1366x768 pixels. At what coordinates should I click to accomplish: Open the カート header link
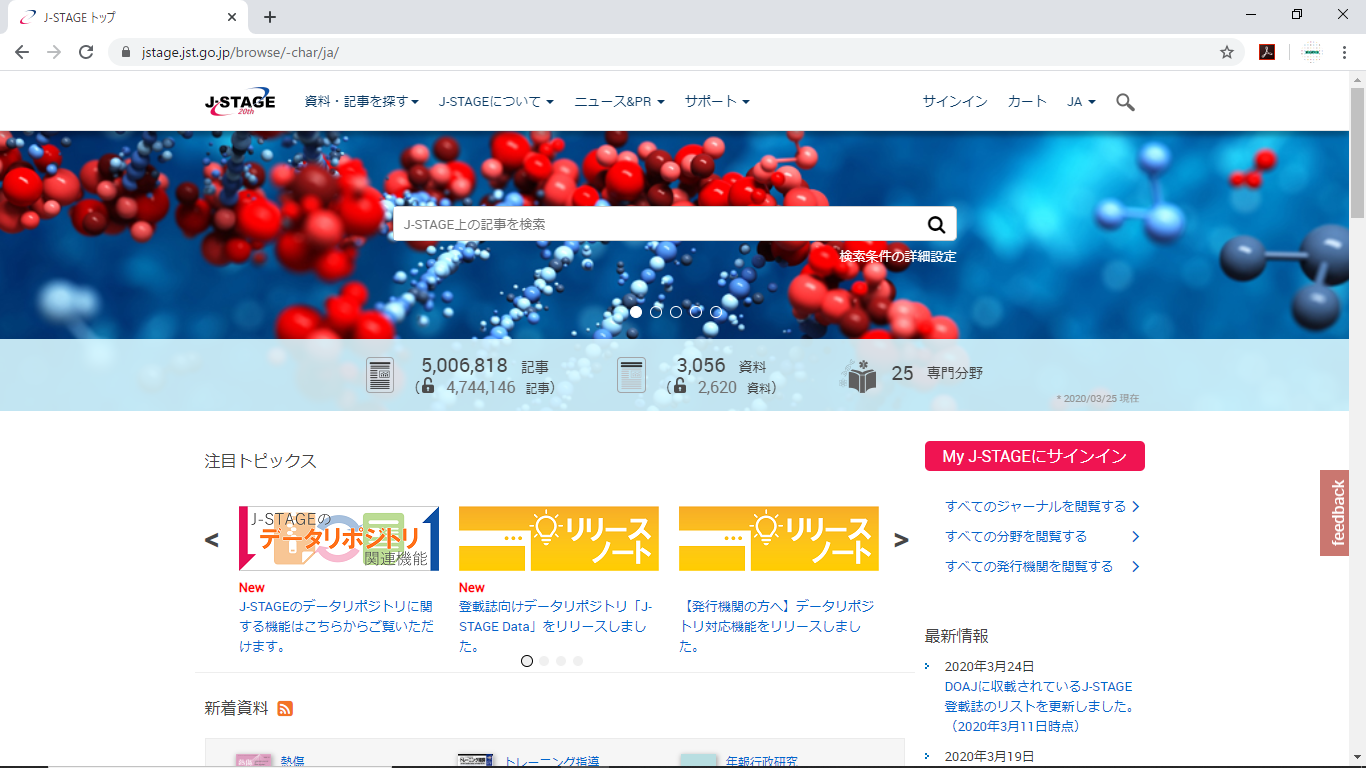1027,102
